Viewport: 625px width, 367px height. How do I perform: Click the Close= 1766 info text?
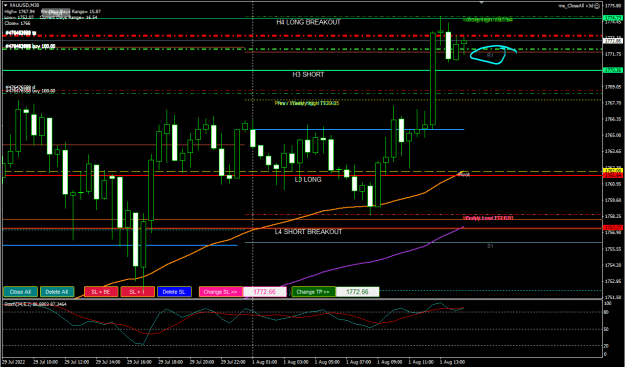pyautogui.click(x=17, y=24)
